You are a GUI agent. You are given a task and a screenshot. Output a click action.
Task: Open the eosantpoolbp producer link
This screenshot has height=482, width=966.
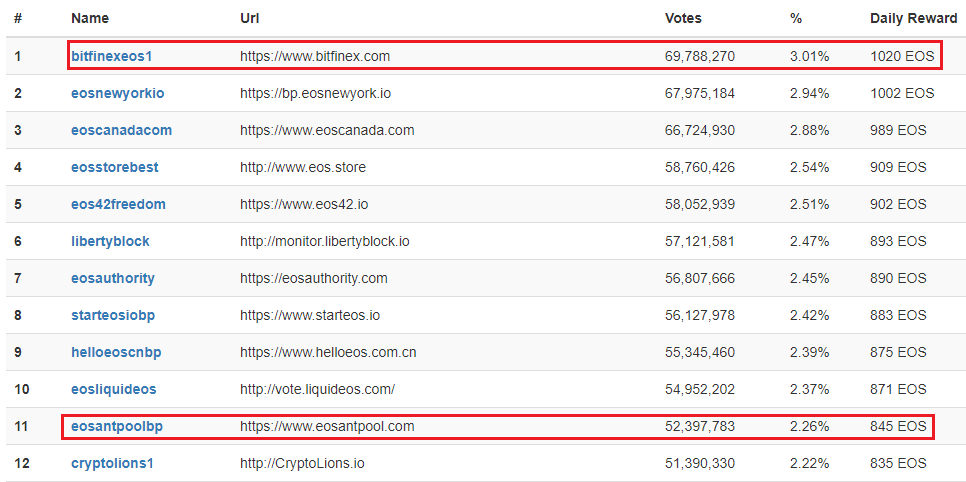pyautogui.click(x=117, y=426)
